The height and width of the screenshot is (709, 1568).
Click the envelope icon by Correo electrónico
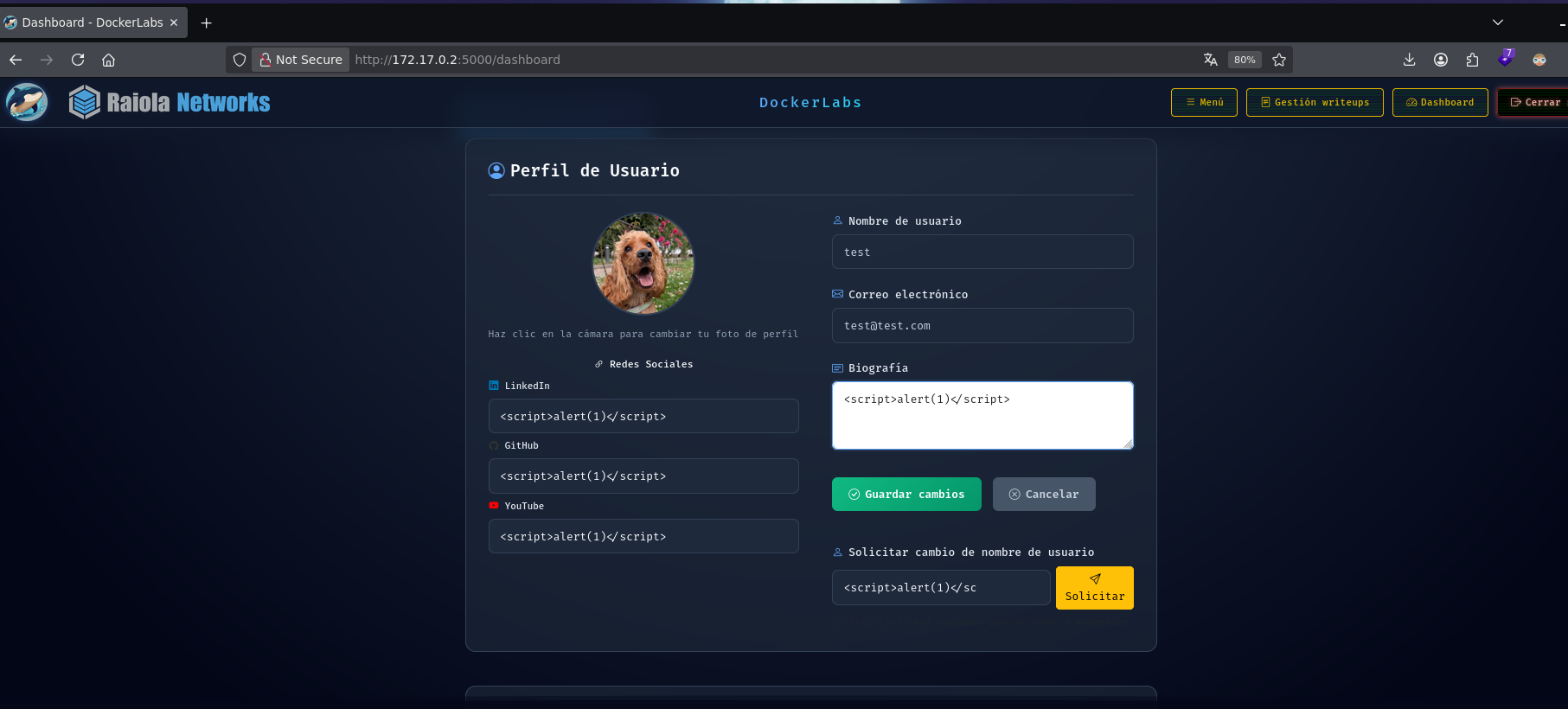(837, 294)
